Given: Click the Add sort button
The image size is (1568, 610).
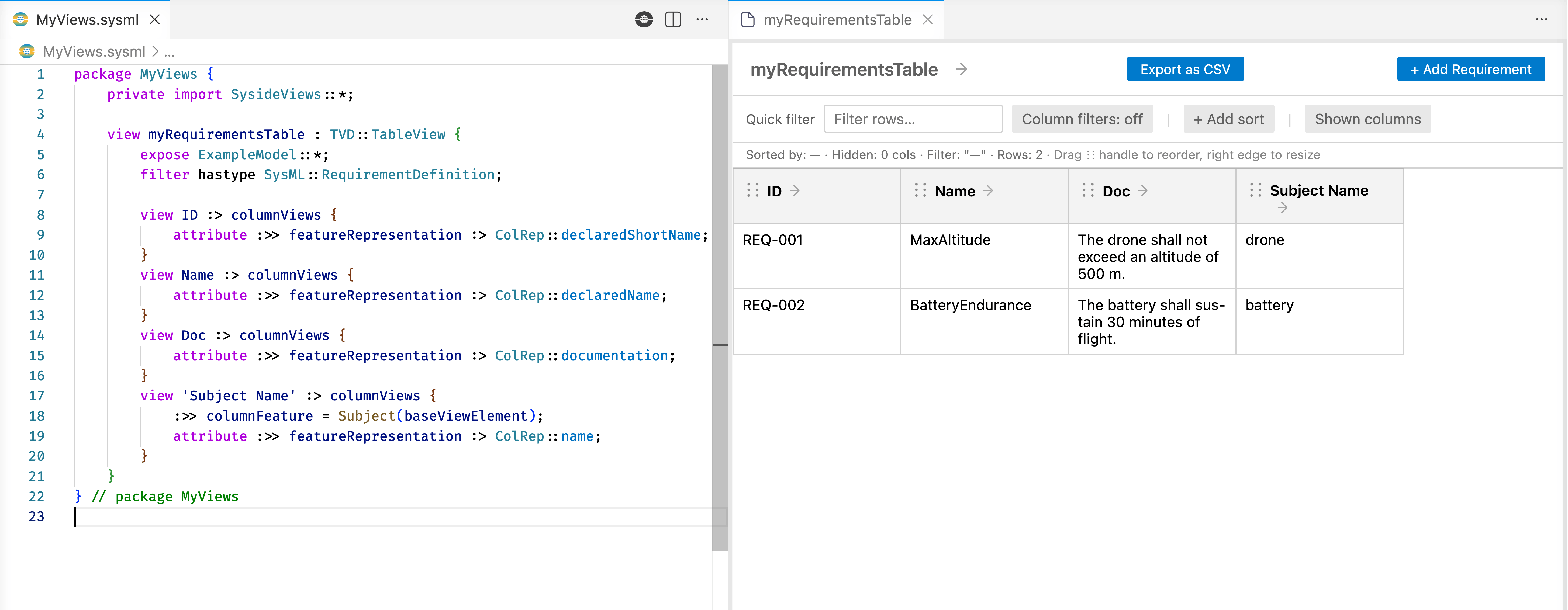Looking at the screenshot, I should pos(1228,119).
